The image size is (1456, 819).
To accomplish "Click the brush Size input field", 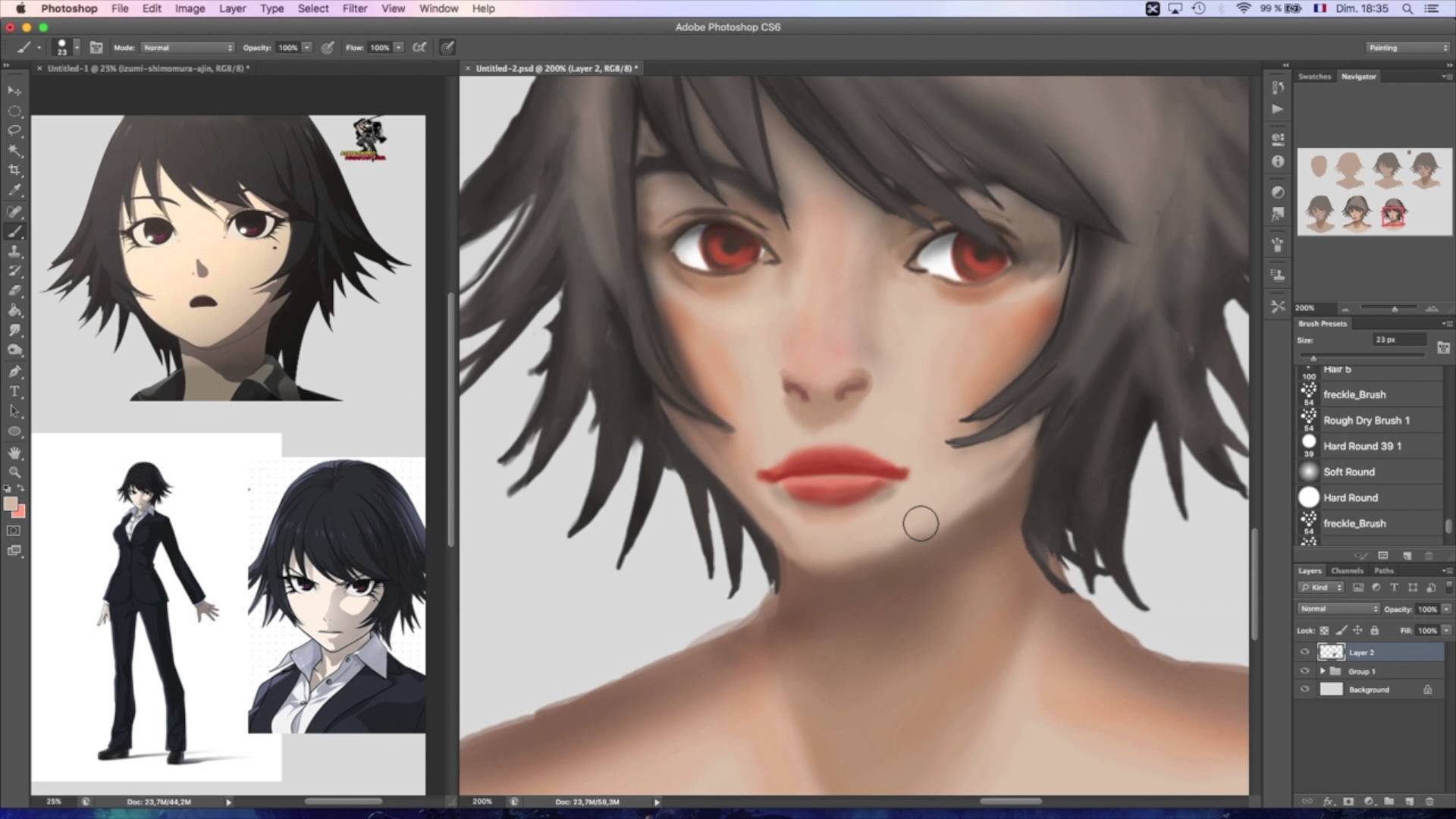I will point(1399,340).
